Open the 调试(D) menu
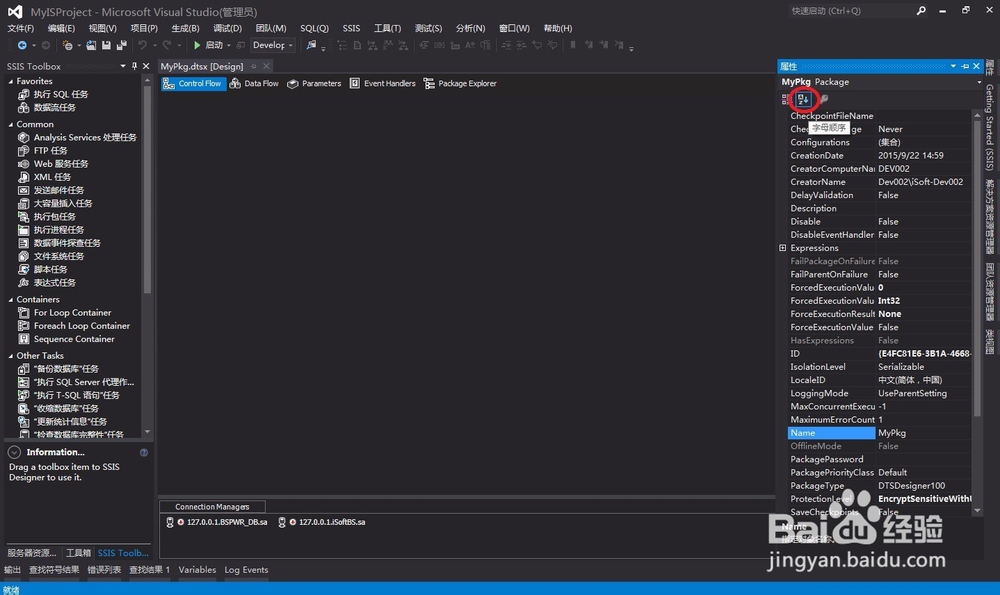Screen dimensions: 1000x595 point(227,28)
